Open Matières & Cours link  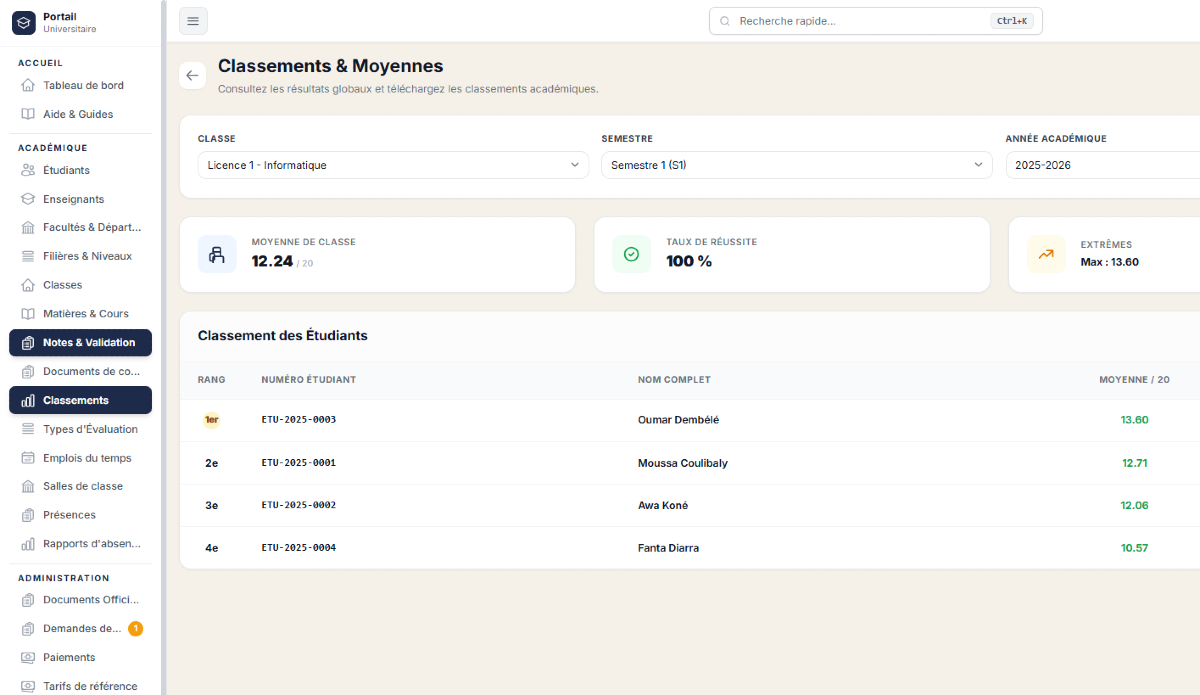80,313
